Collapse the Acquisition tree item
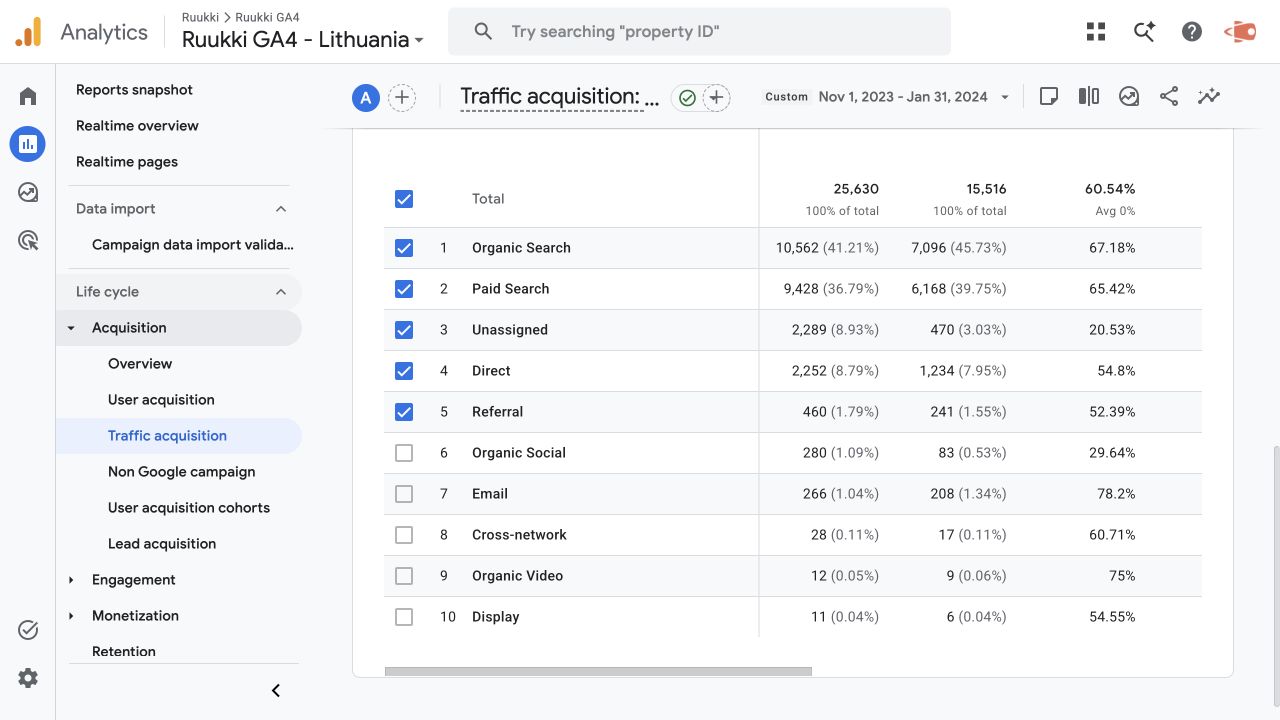 click(x=71, y=328)
